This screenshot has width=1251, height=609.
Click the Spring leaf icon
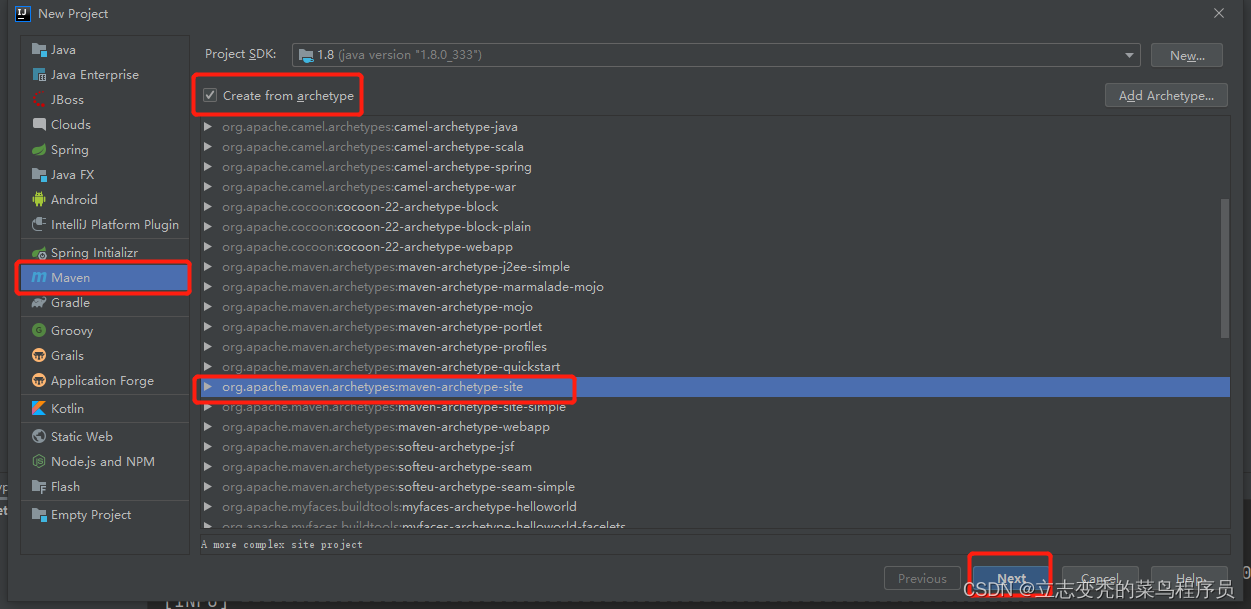coord(39,150)
